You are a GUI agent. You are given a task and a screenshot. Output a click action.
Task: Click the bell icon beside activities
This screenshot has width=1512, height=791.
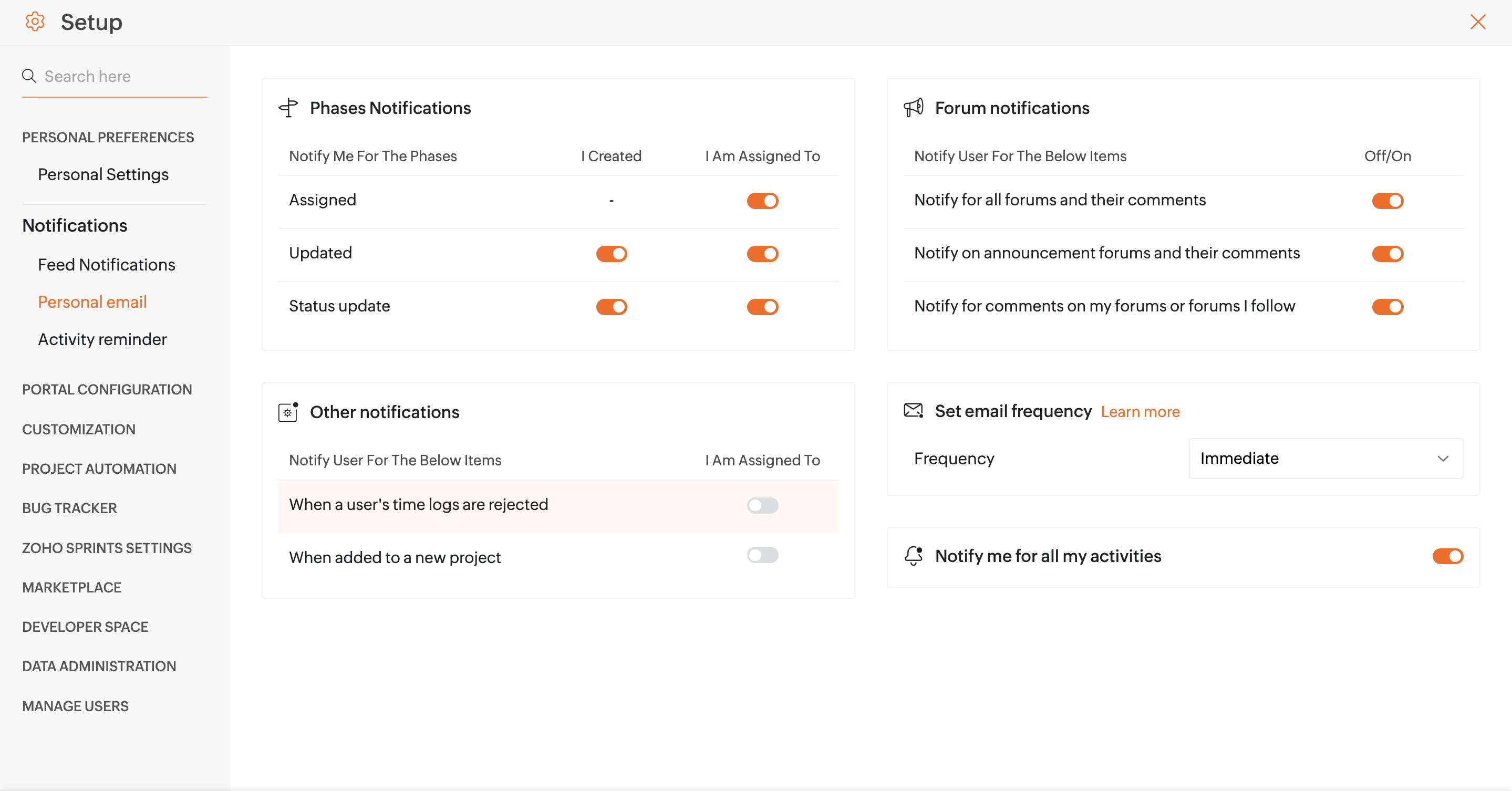tap(913, 556)
